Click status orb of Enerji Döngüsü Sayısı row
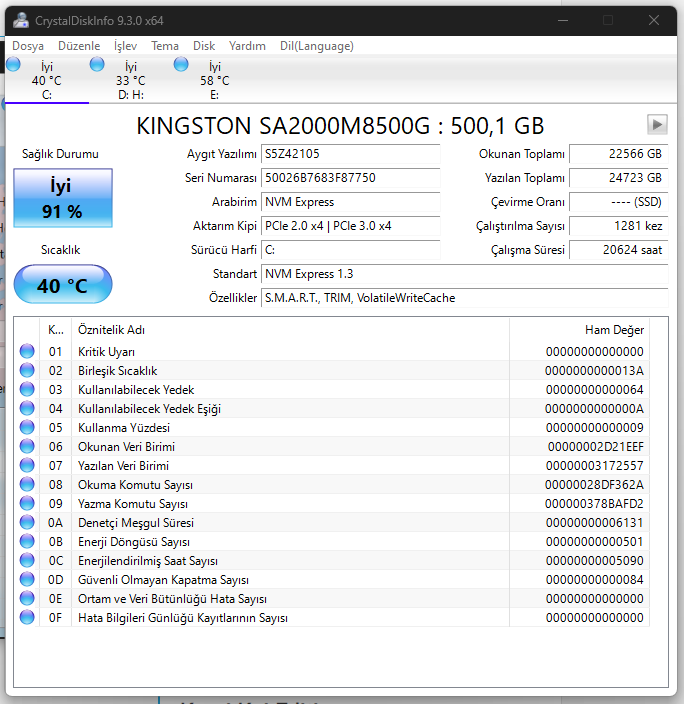 point(27,541)
